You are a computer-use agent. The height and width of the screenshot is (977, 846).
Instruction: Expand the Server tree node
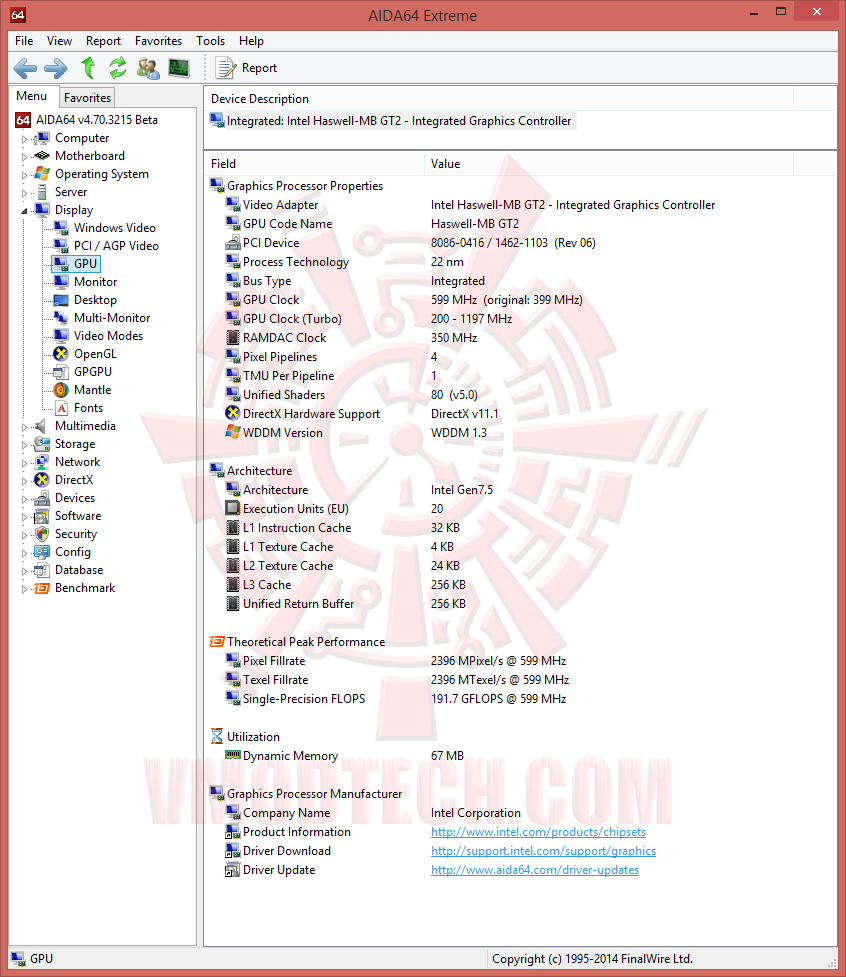tap(24, 193)
